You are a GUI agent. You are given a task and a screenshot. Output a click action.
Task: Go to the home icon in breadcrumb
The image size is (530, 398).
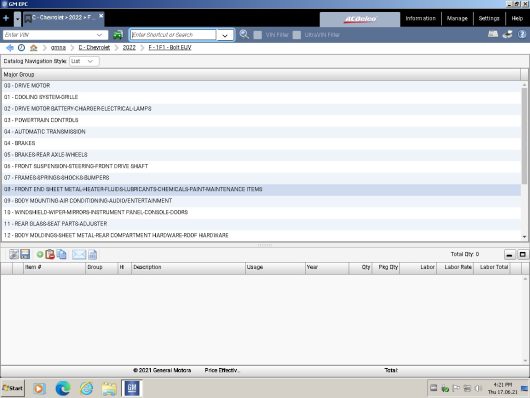33,48
